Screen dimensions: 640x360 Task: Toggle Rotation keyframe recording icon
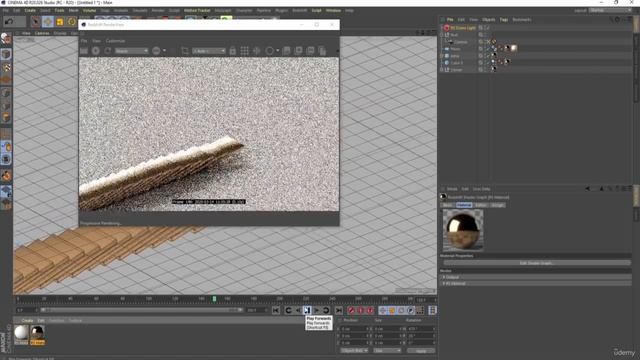point(401,311)
